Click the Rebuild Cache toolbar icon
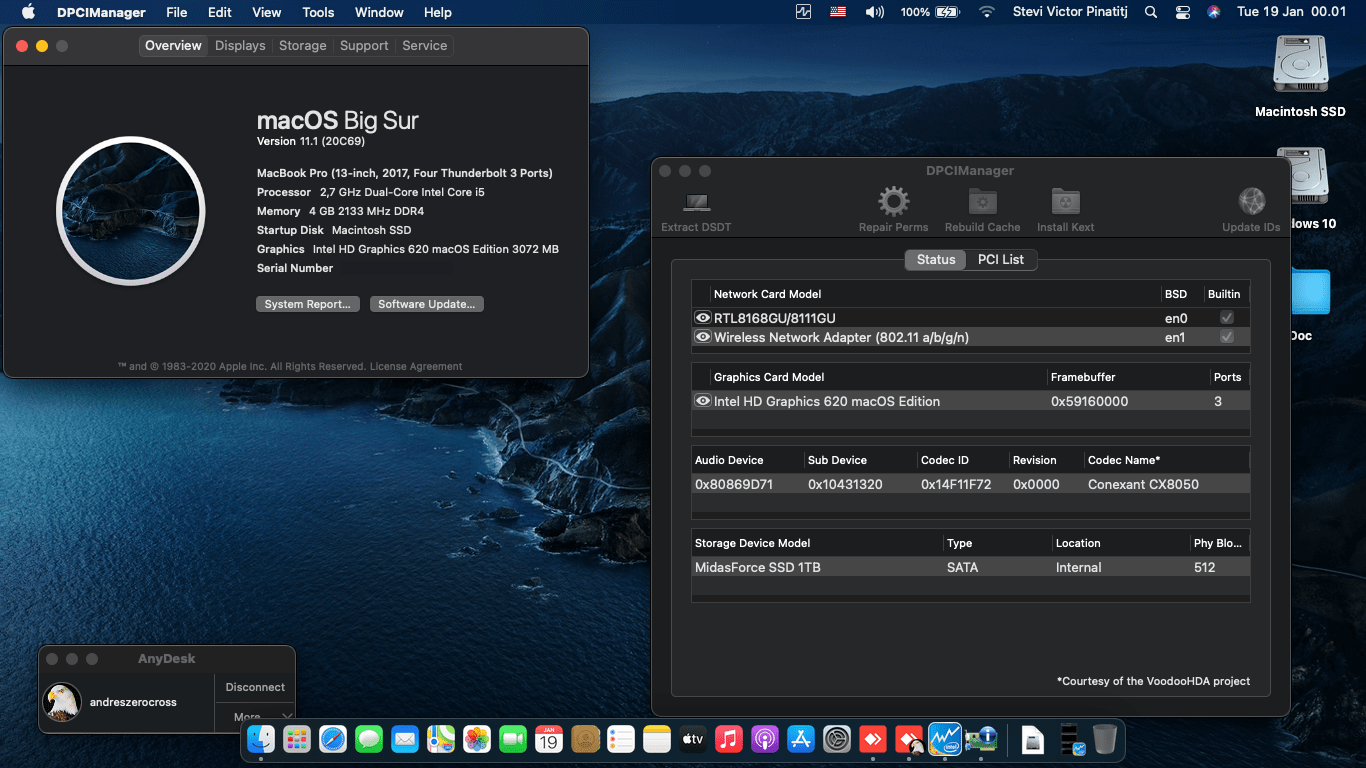 (983, 202)
